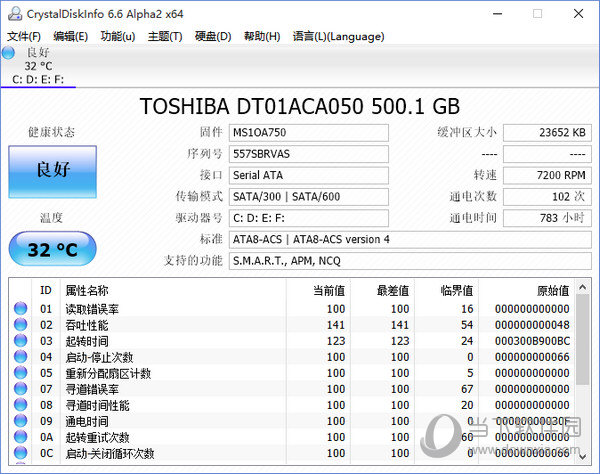
Task: Select the 启动-关闭循环次数 attribute row
Action: point(292,453)
